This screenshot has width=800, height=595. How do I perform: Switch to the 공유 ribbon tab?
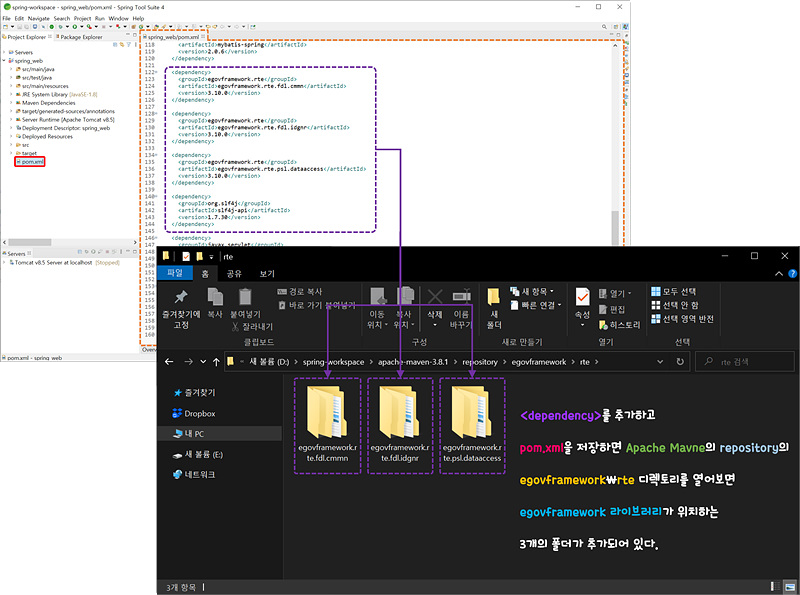click(x=234, y=274)
